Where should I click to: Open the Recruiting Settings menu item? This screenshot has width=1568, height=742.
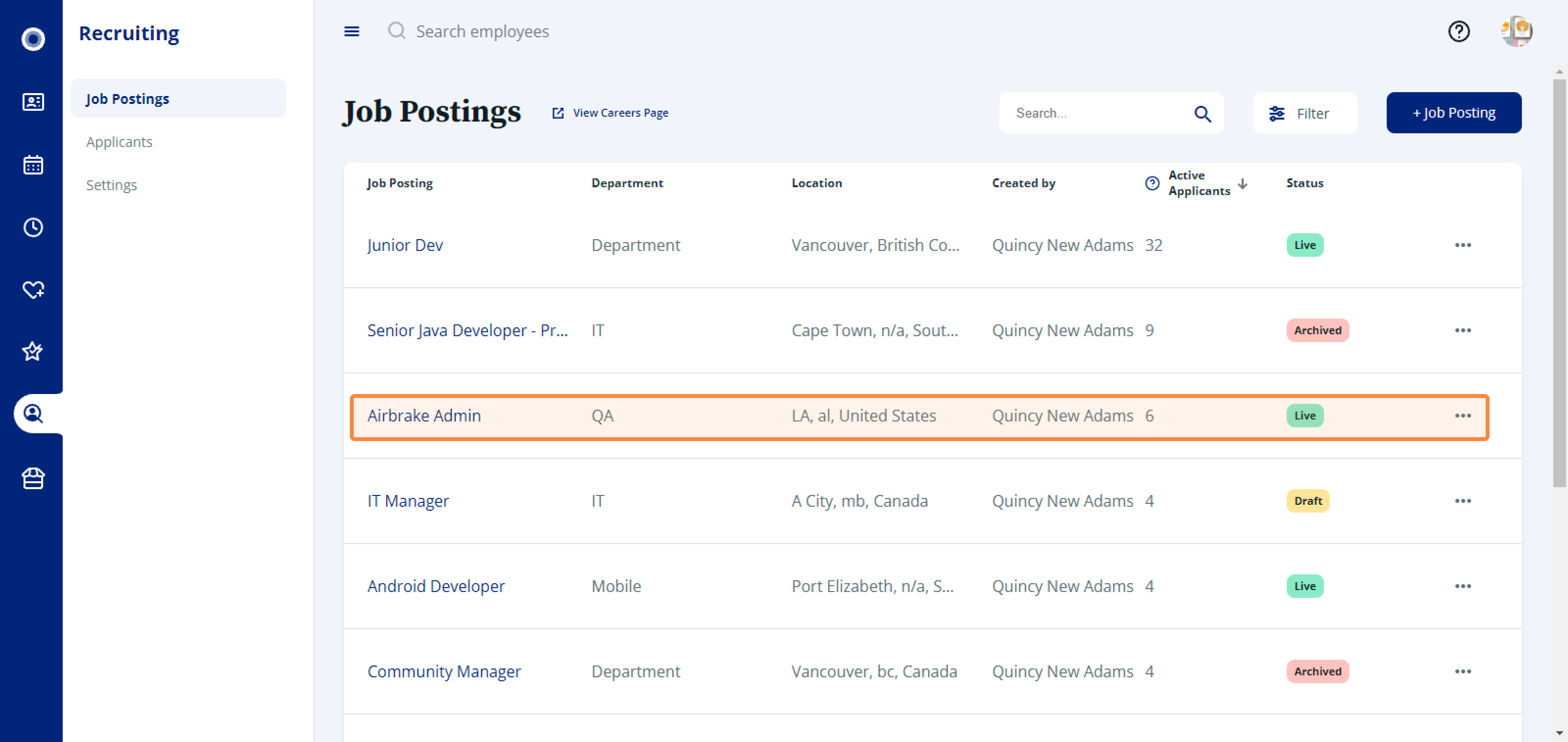click(111, 185)
